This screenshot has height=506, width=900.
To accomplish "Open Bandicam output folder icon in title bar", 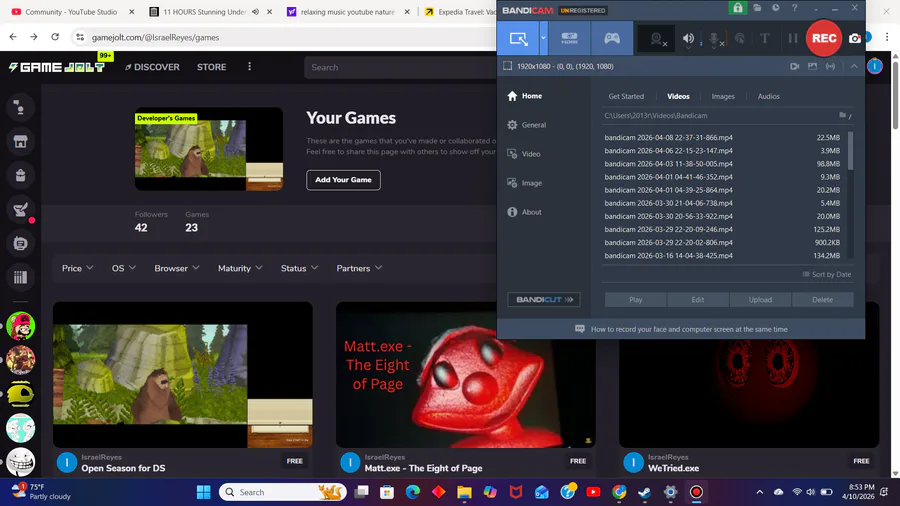I will pos(757,8).
